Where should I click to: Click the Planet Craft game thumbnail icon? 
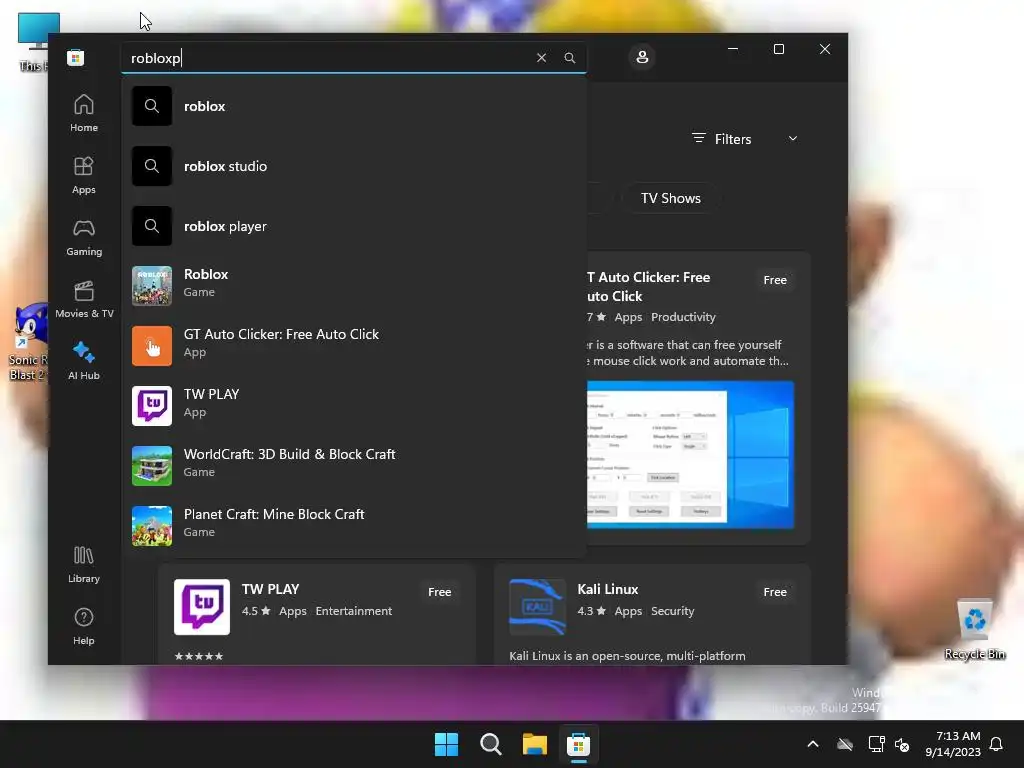(152, 526)
